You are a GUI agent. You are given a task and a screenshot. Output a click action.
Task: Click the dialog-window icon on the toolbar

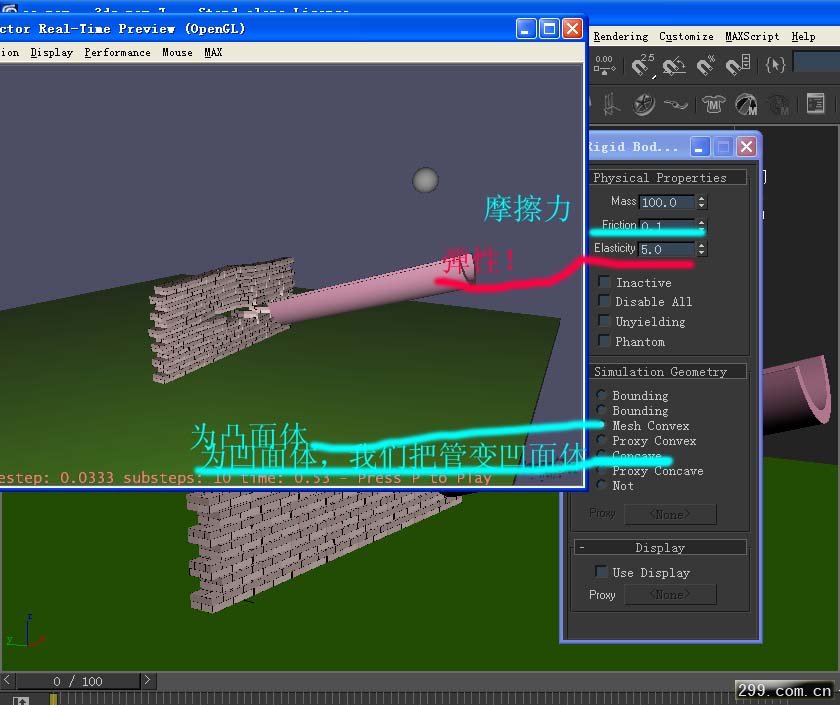815,103
